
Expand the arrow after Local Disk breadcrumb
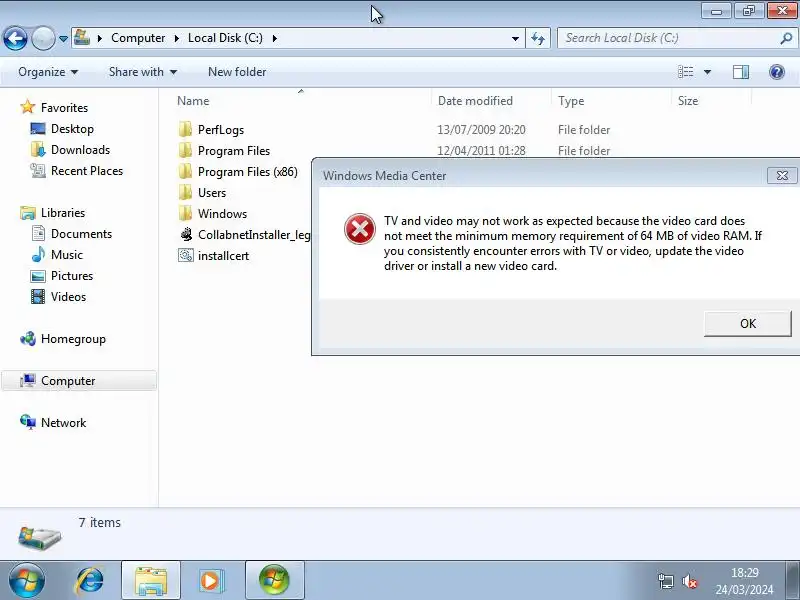click(274, 38)
